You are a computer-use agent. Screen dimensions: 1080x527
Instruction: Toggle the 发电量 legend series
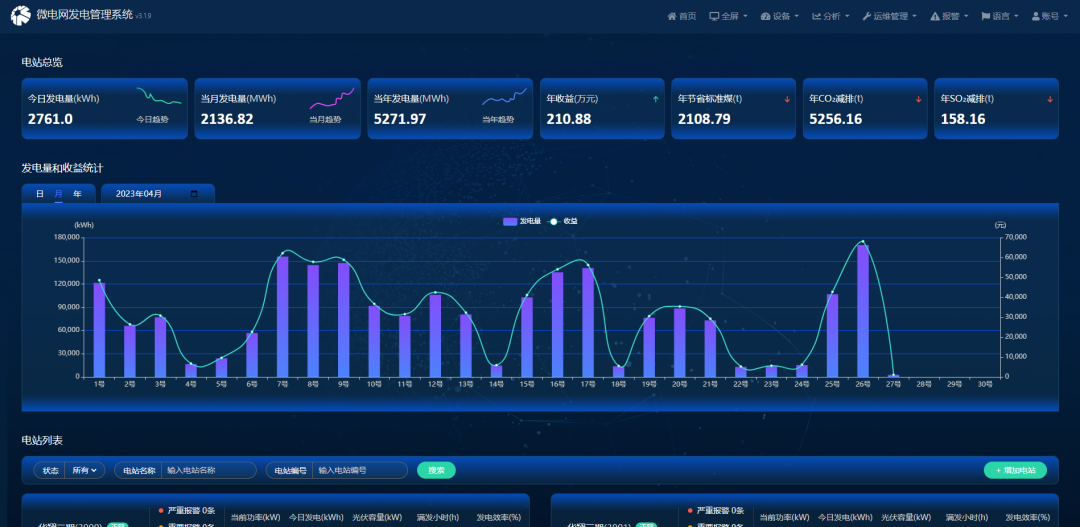[x=522, y=221]
